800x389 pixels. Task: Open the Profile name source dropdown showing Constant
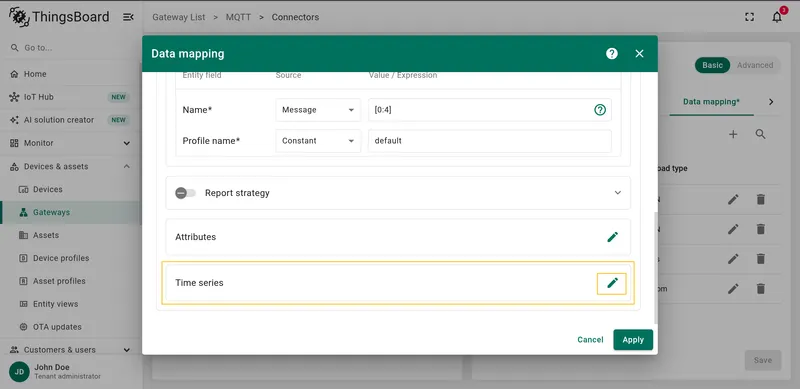[318, 141]
